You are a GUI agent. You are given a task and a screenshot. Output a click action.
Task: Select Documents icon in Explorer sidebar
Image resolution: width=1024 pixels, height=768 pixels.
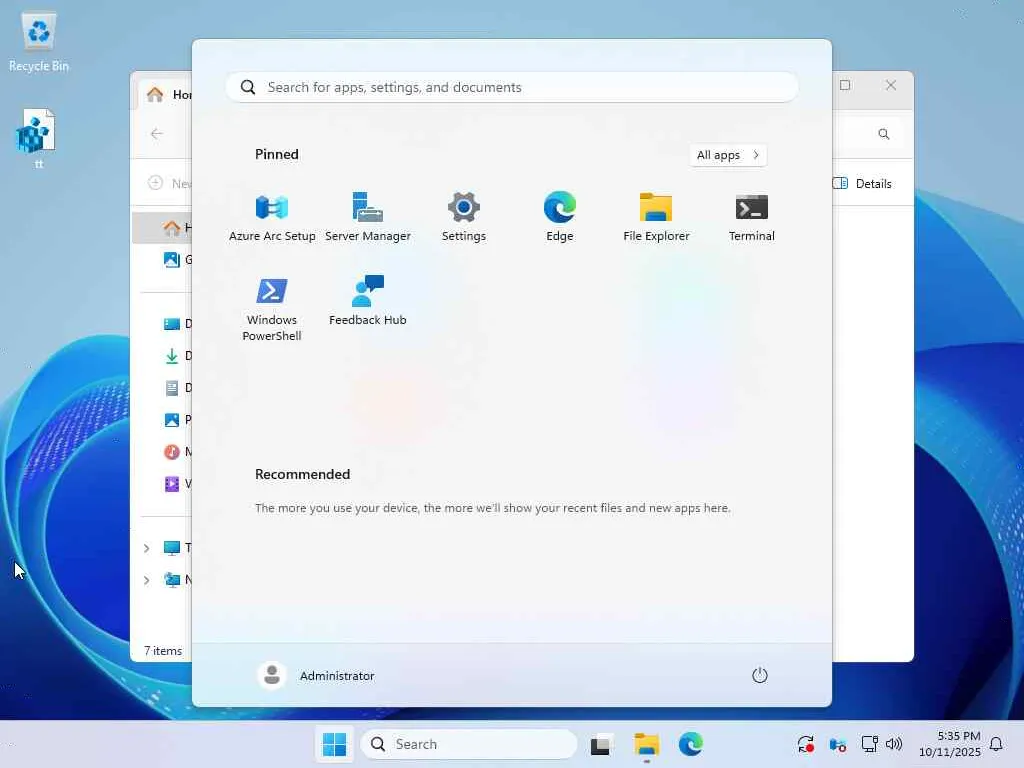[x=172, y=388]
